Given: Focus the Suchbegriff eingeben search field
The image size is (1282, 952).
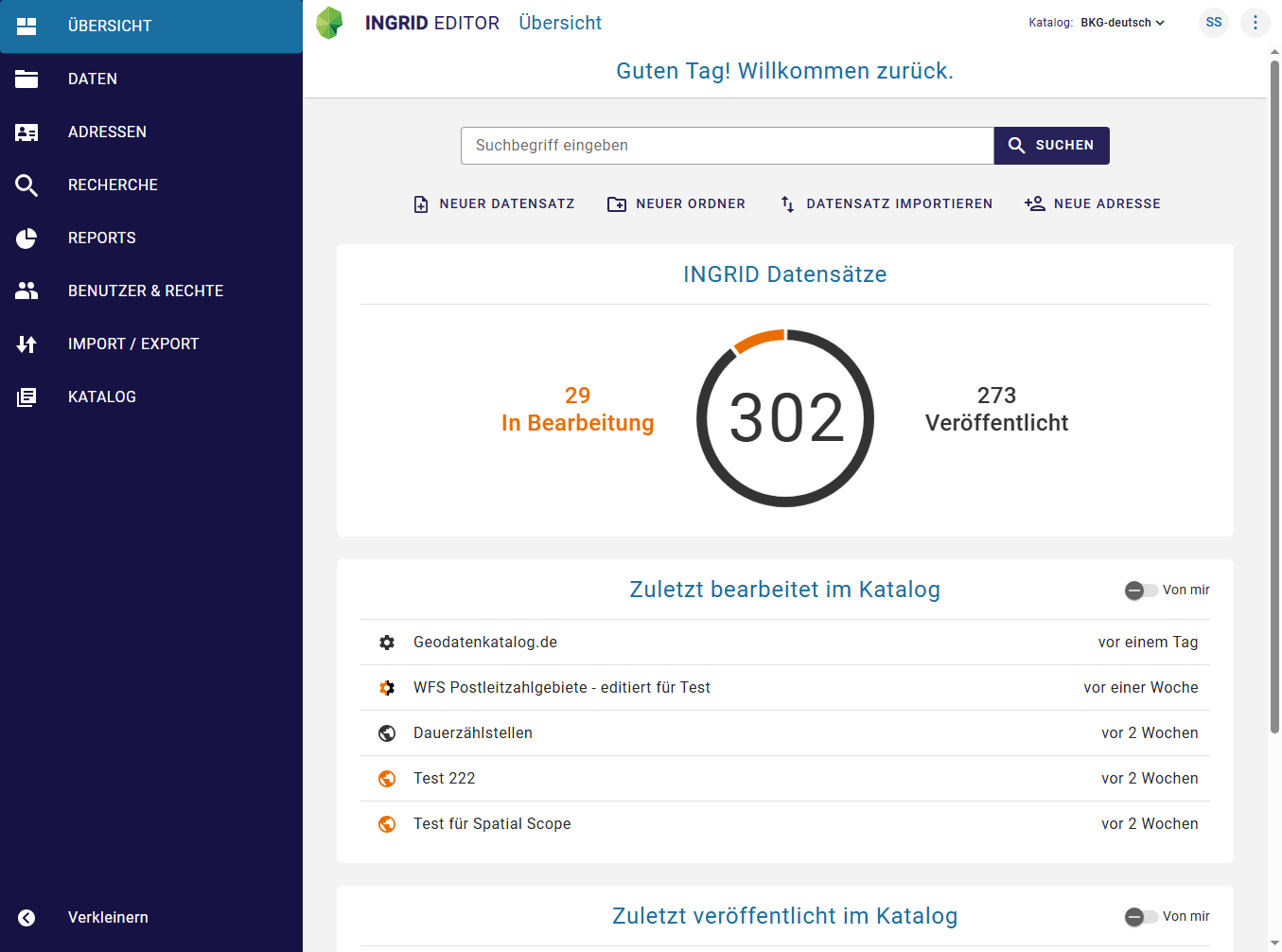Looking at the screenshot, I should coord(728,146).
